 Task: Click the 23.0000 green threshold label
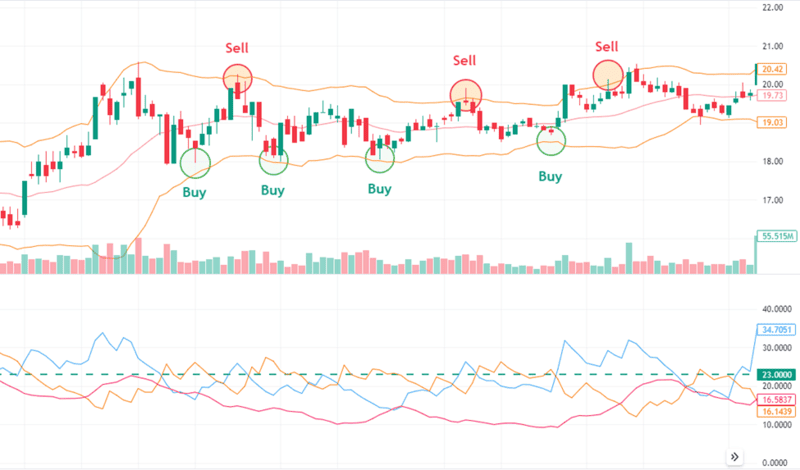coord(776,375)
